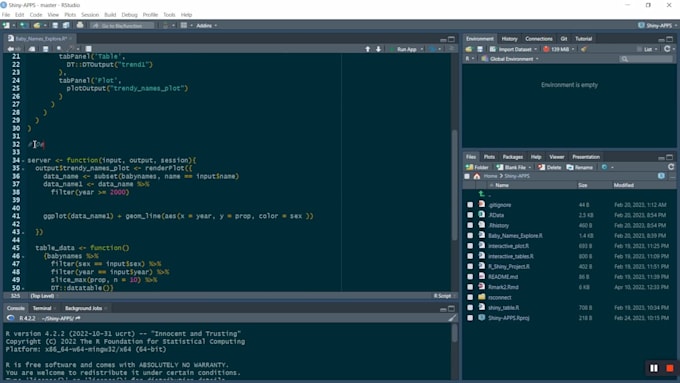Open the Session menu

(90, 15)
